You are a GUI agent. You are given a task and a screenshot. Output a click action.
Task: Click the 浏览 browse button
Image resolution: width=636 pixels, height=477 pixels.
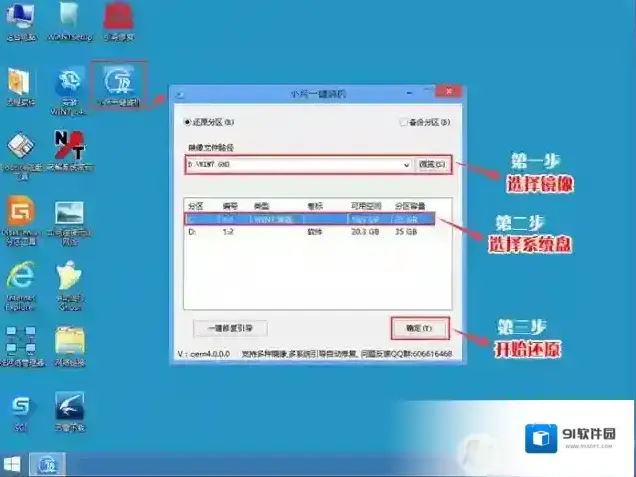[x=432, y=164]
